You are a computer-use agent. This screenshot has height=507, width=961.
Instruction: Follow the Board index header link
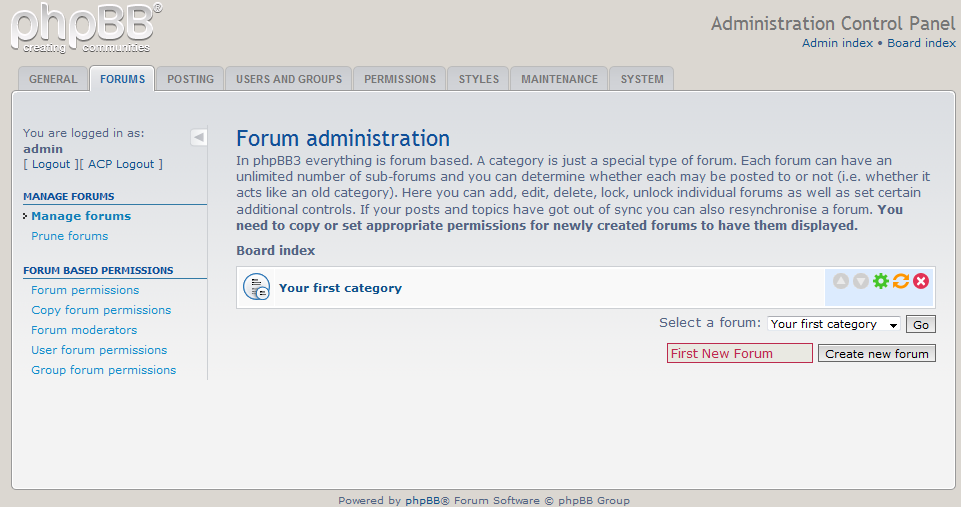pos(921,43)
